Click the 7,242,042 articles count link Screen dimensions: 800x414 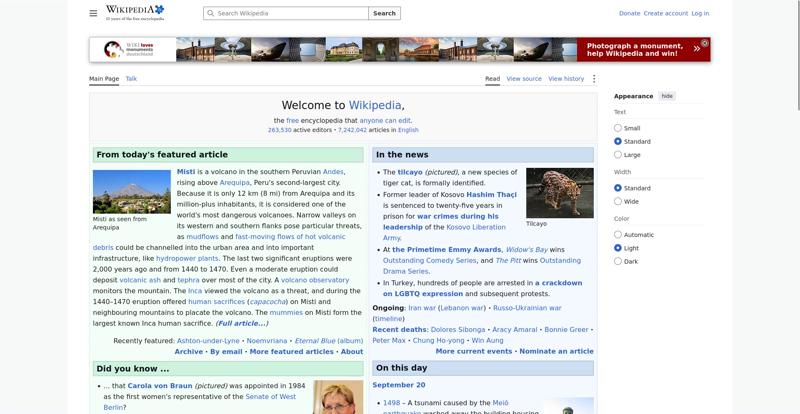[352, 130]
